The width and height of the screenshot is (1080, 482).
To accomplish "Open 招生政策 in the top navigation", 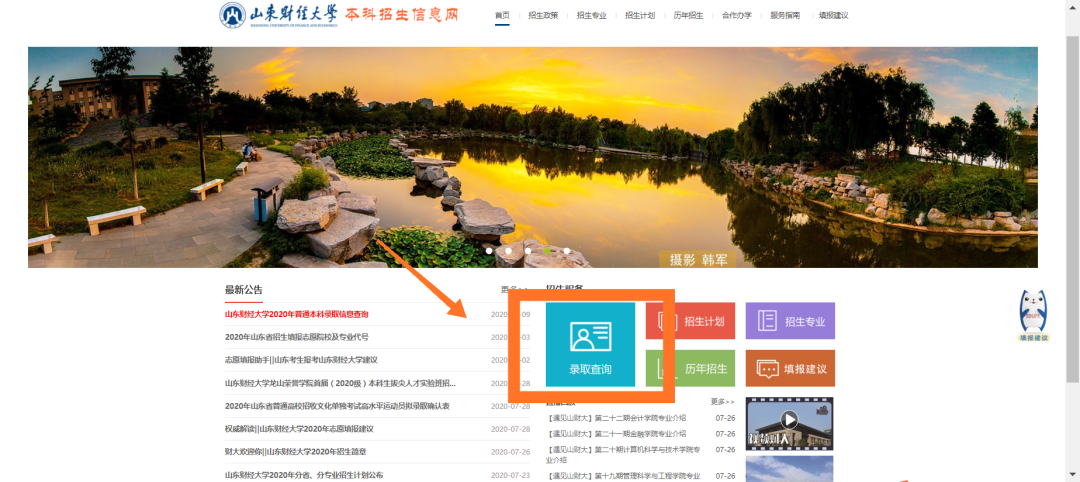I will coord(543,15).
